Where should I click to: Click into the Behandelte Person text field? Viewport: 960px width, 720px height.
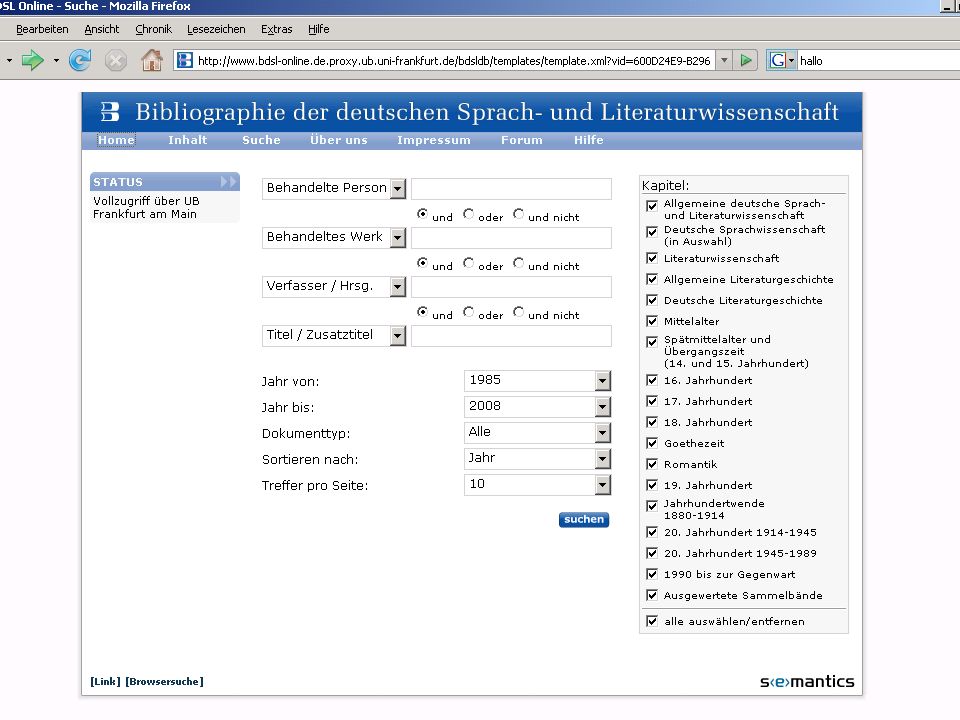511,189
